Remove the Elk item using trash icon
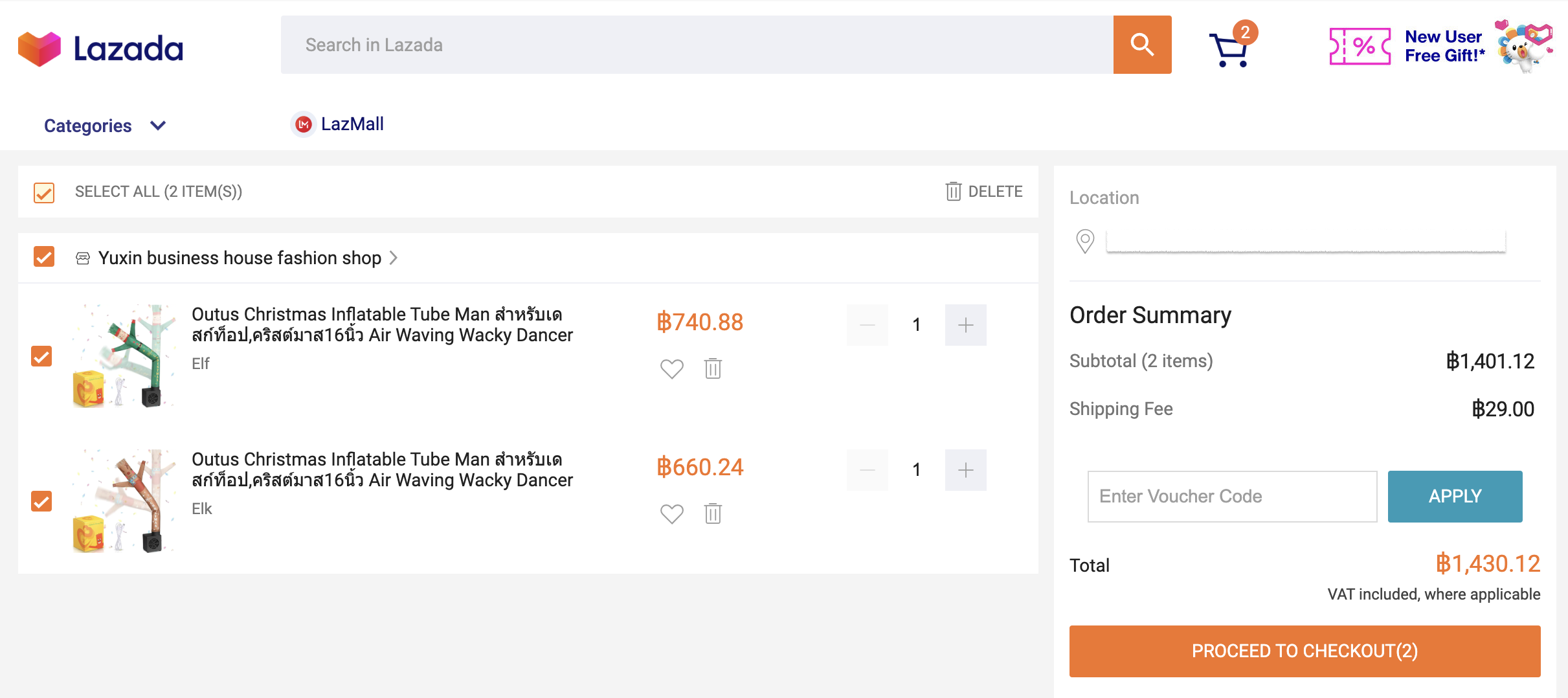 [713, 513]
